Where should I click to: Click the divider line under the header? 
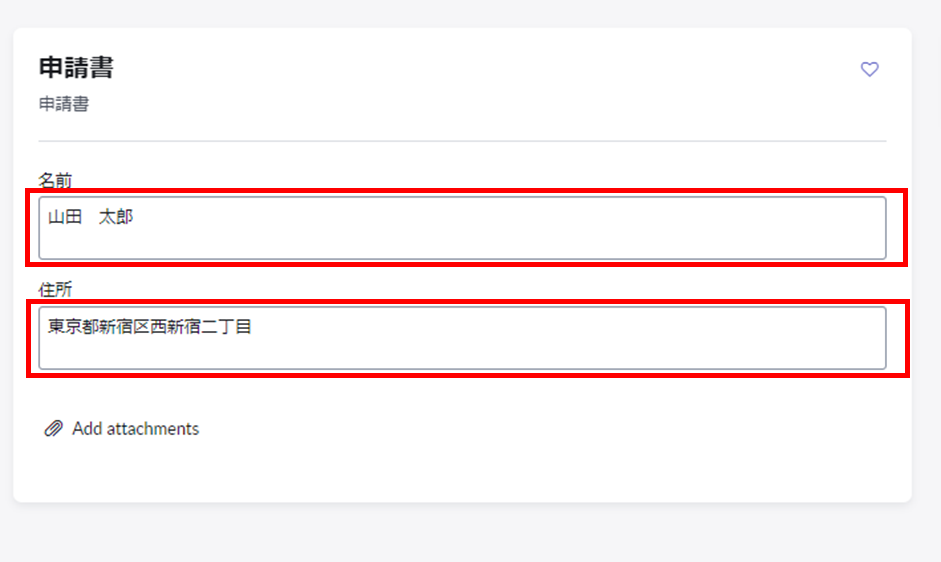tap(462, 141)
